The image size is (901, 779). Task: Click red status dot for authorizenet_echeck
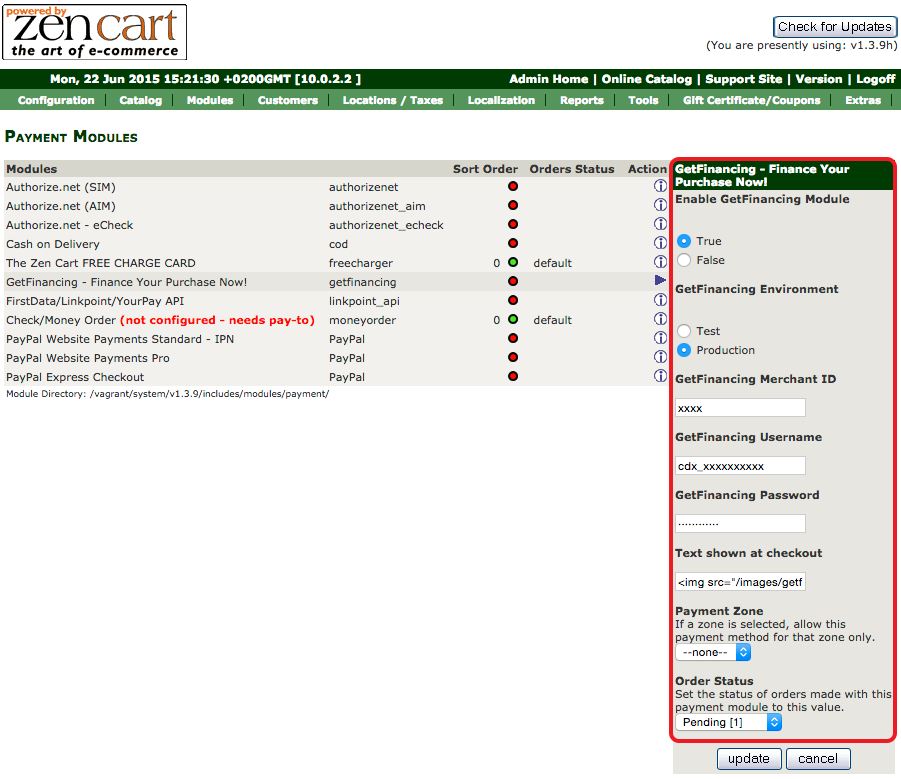pyautogui.click(x=513, y=224)
